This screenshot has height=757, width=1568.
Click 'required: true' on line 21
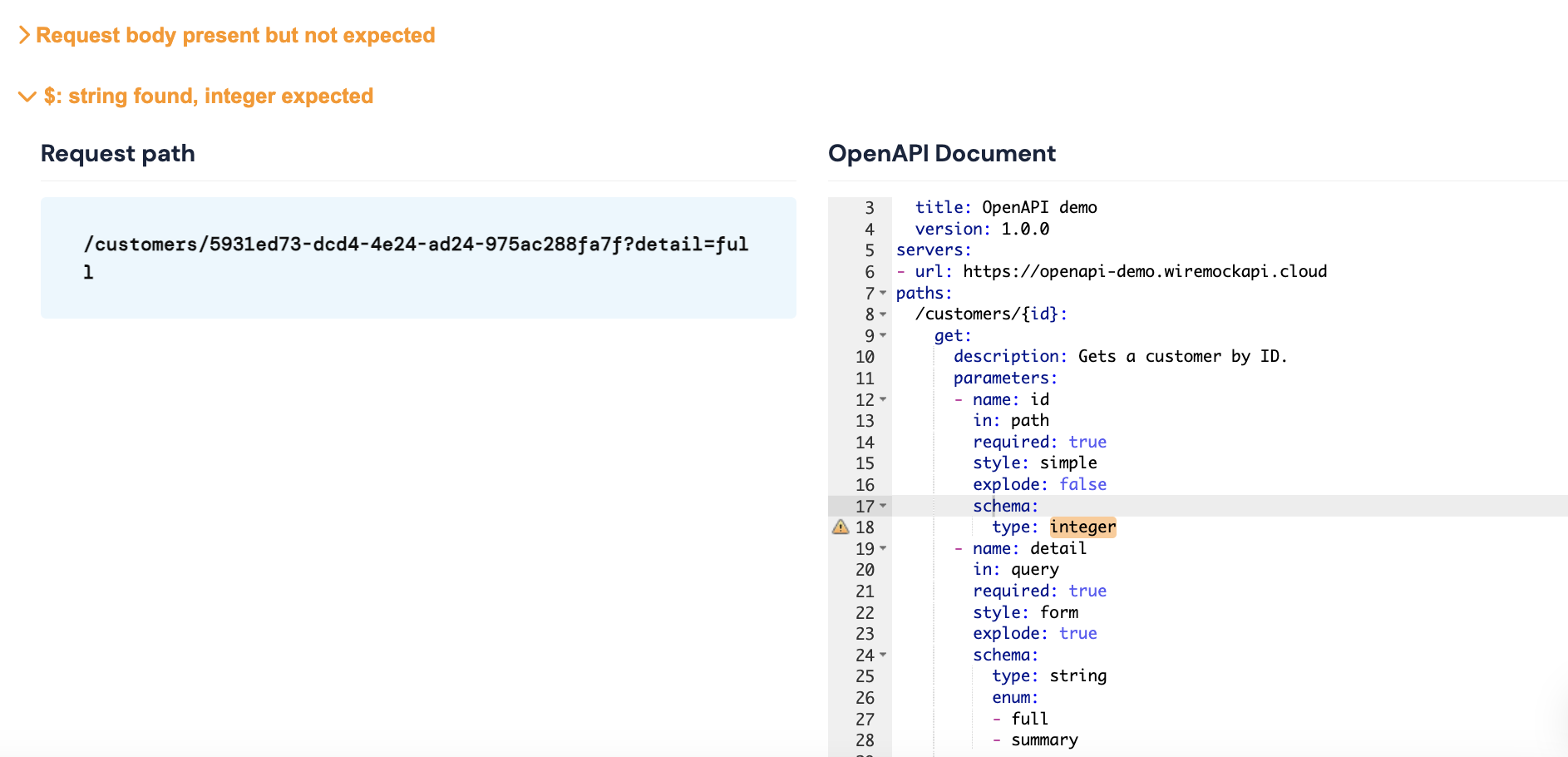[1039, 591]
